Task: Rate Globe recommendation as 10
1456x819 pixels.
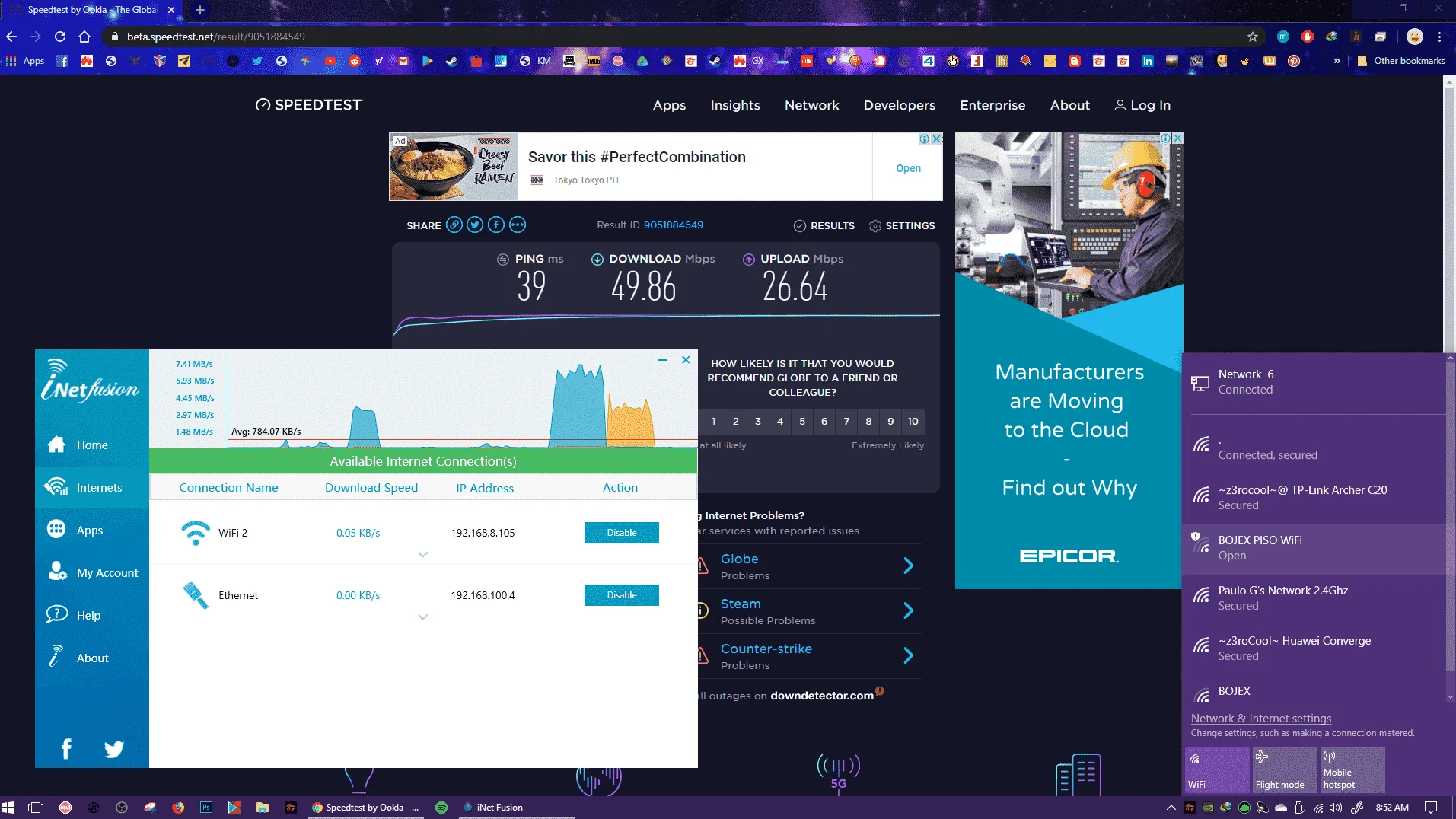Action: 913,422
